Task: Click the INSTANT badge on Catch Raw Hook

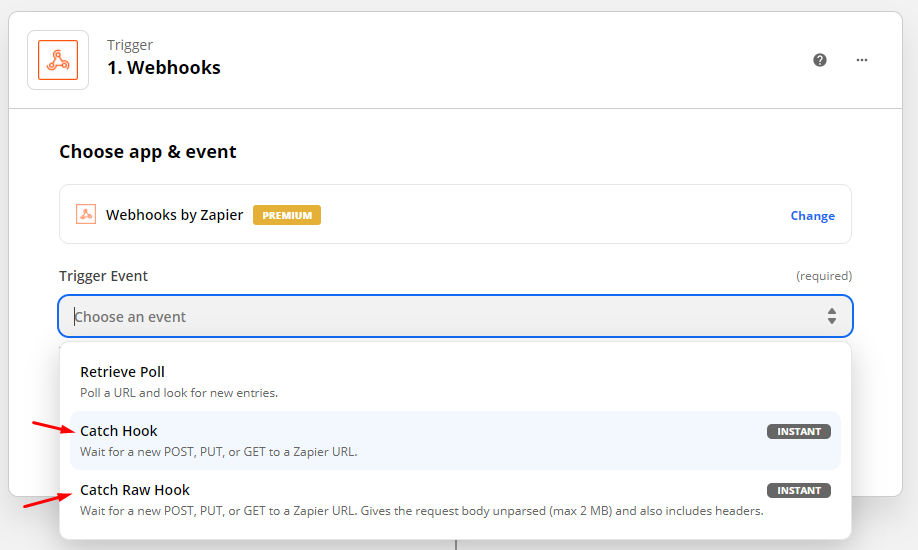Action: (x=799, y=490)
